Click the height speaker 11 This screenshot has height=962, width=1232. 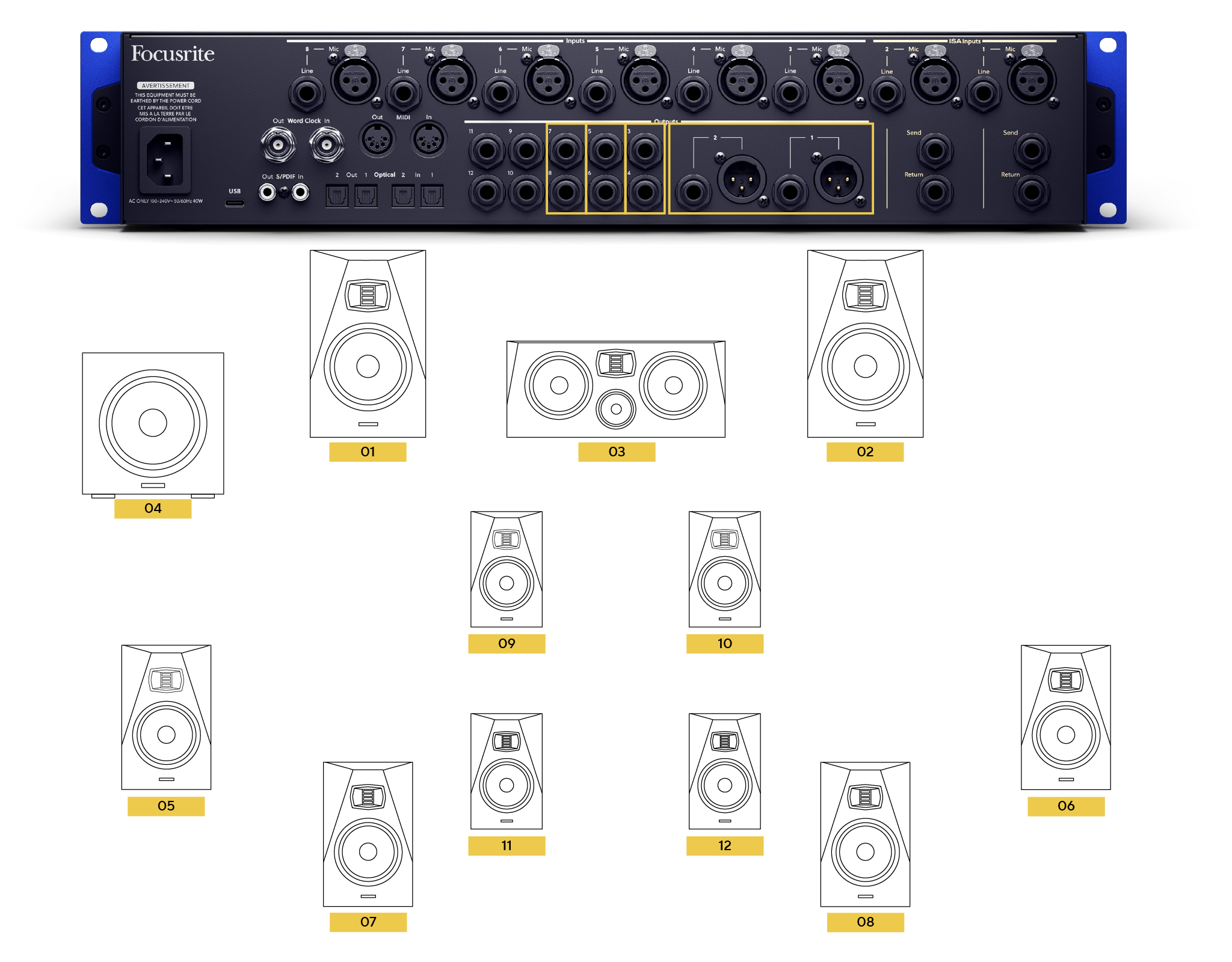[x=507, y=771]
